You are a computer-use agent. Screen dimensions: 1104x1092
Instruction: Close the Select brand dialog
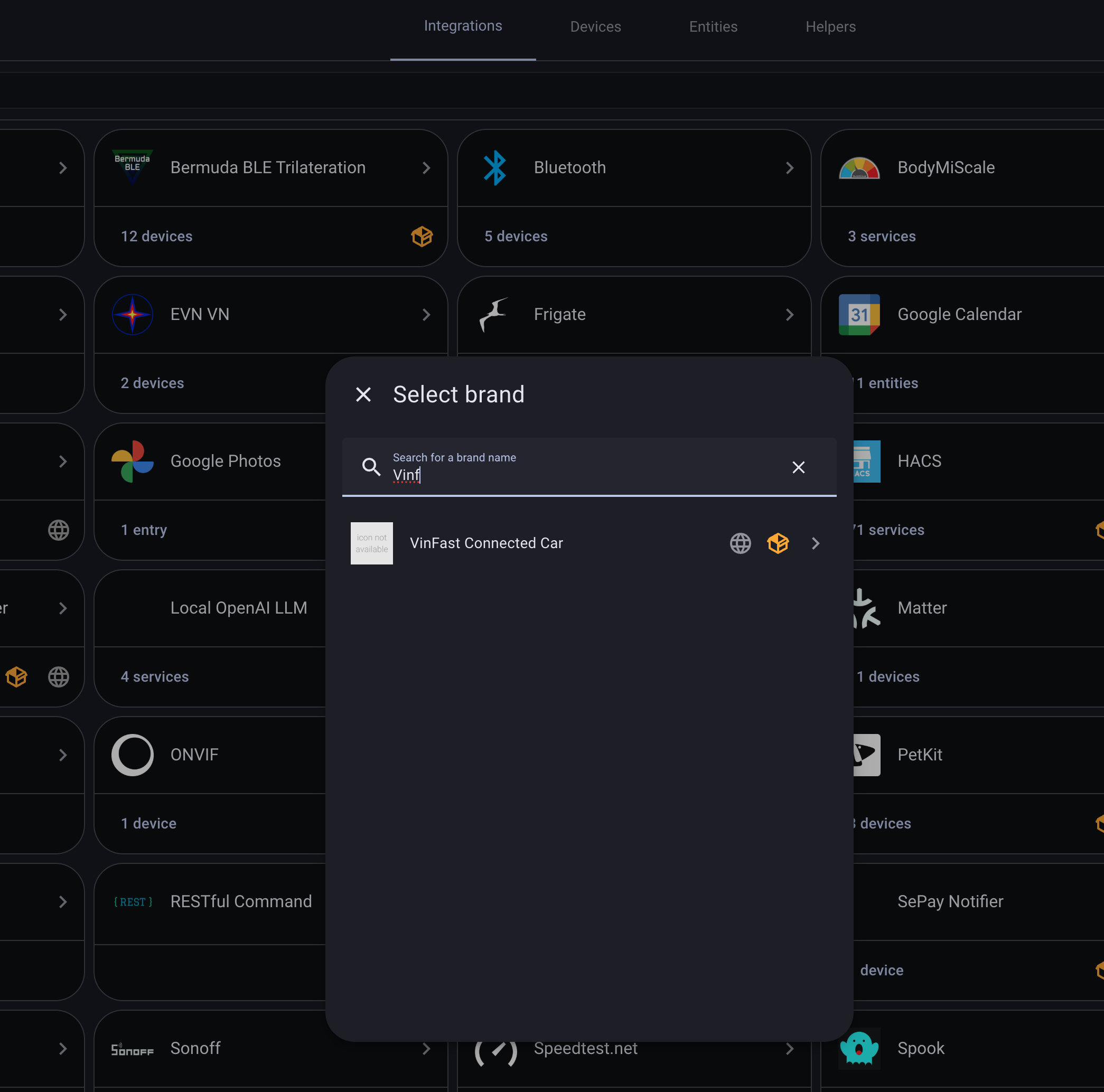(x=363, y=394)
